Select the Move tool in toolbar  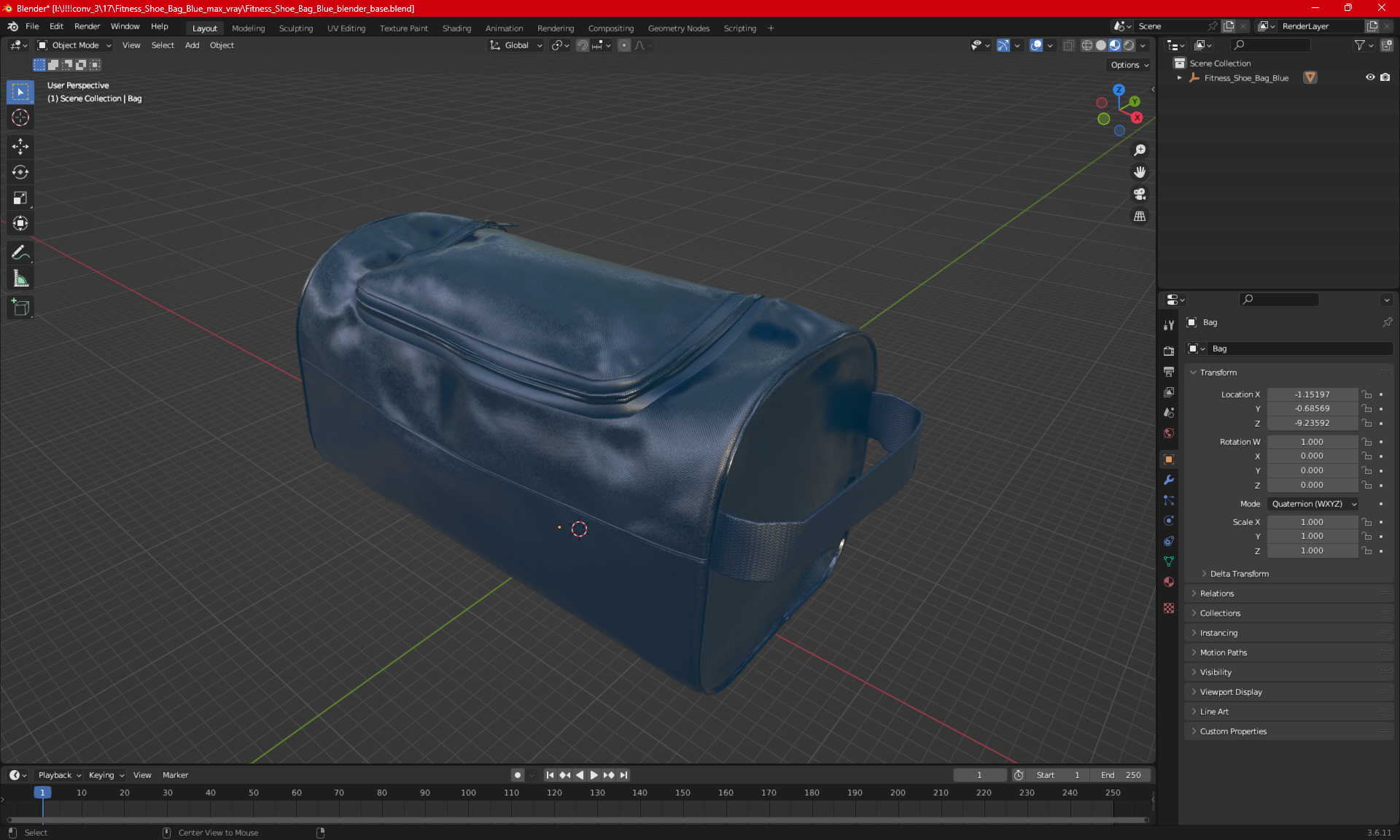click(x=20, y=147)
